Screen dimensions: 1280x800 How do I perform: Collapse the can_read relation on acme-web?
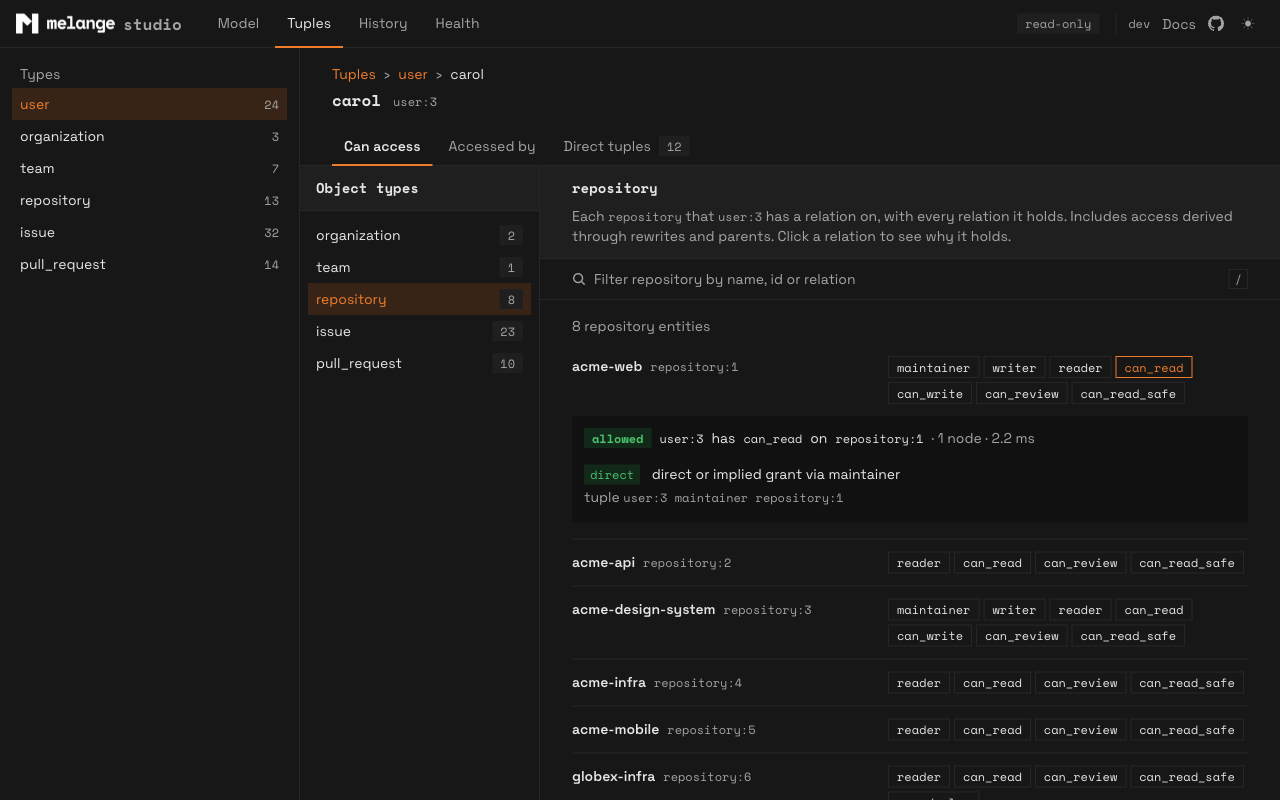pyautogui.click(x=1154, y=368)
